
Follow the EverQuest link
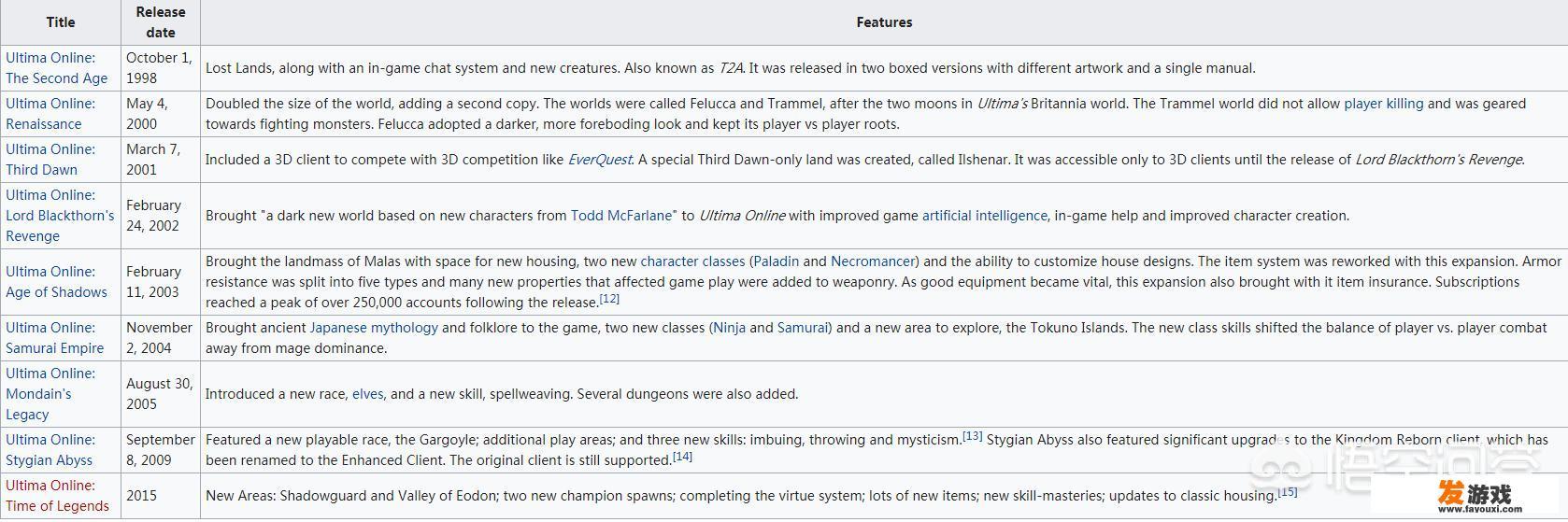coord(600,160)
